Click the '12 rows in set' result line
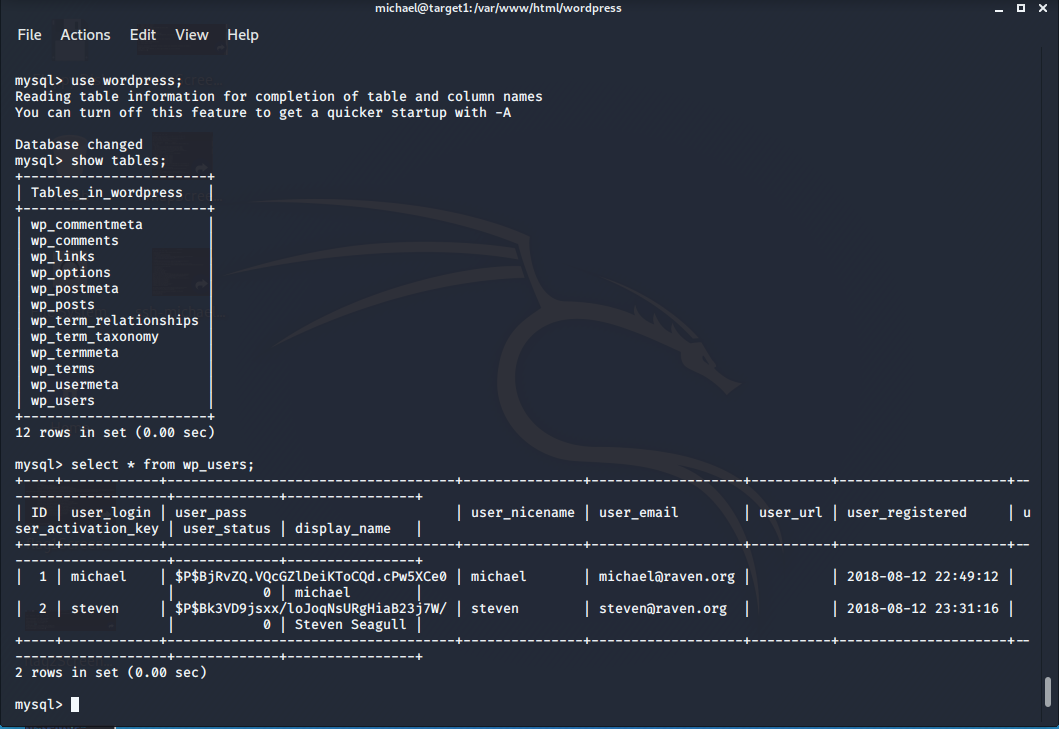Viewport: 1059px width, 729px height. (115, 432)
